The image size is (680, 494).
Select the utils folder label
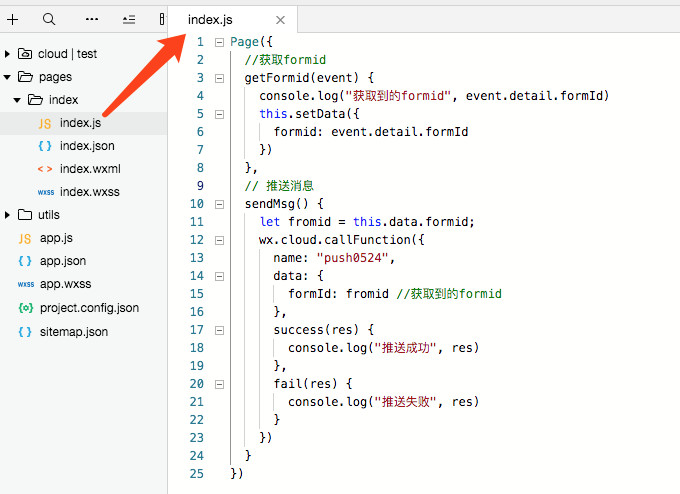pos(49,215)
